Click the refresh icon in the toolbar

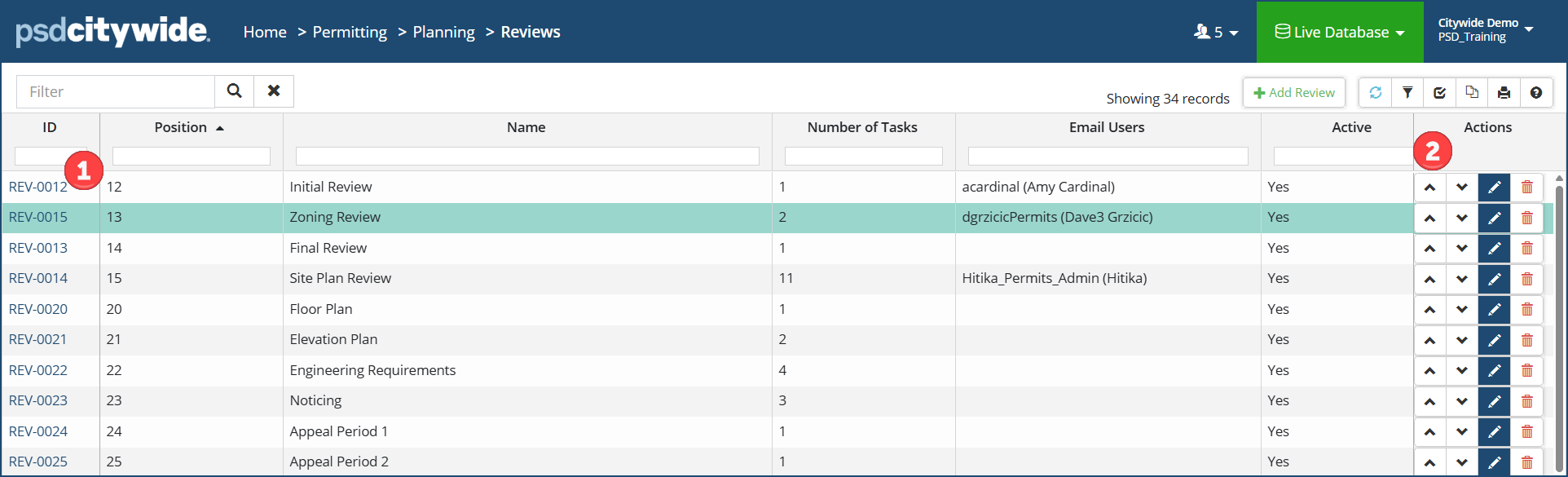[x=1375, y=93]
